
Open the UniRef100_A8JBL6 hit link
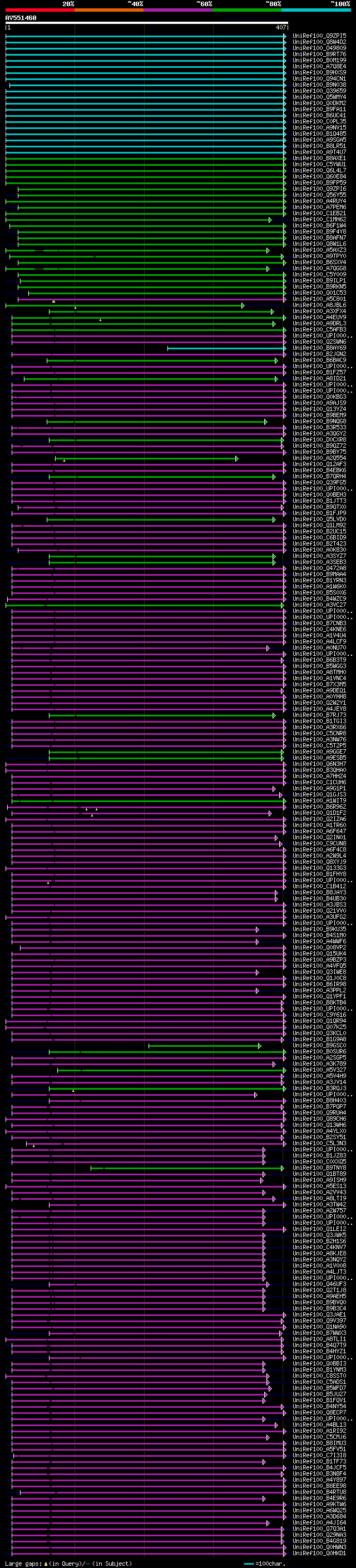[319, 305]
